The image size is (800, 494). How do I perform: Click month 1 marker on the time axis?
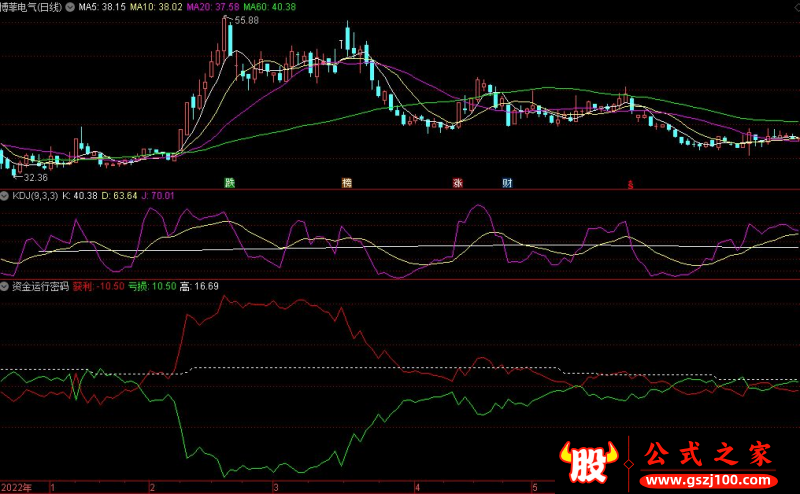click(x=53, y=488)
